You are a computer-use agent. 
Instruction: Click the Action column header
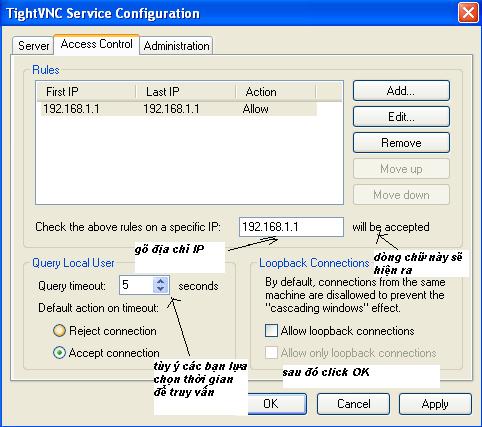pos(276,92)
